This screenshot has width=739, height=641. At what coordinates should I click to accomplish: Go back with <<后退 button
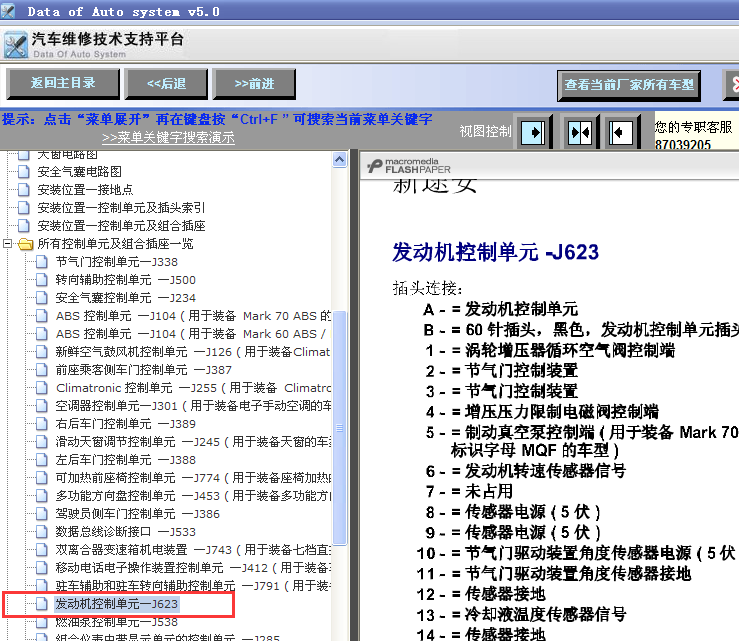[166, 83]
